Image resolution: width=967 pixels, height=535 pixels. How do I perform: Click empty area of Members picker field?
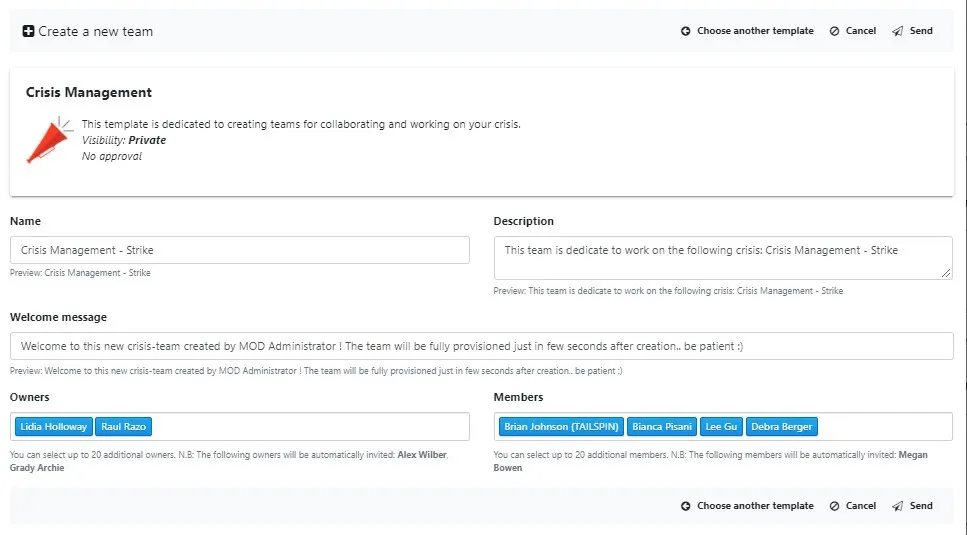point(885,427)
